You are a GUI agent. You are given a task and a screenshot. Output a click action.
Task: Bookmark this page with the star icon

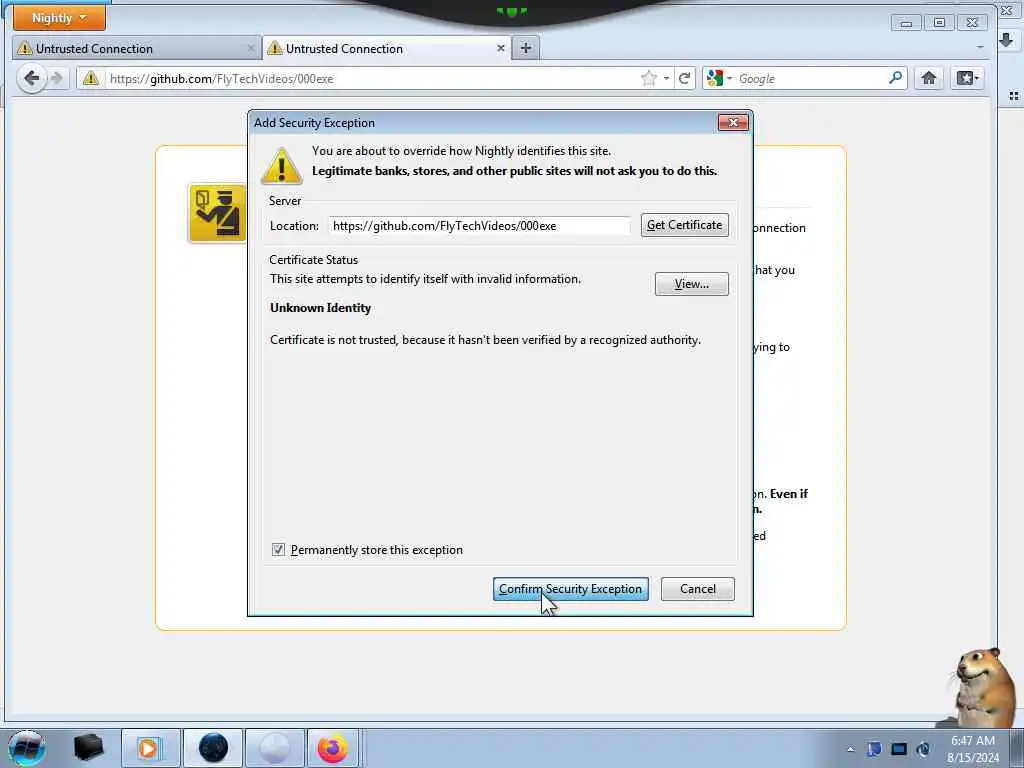[x=648, y=78]
